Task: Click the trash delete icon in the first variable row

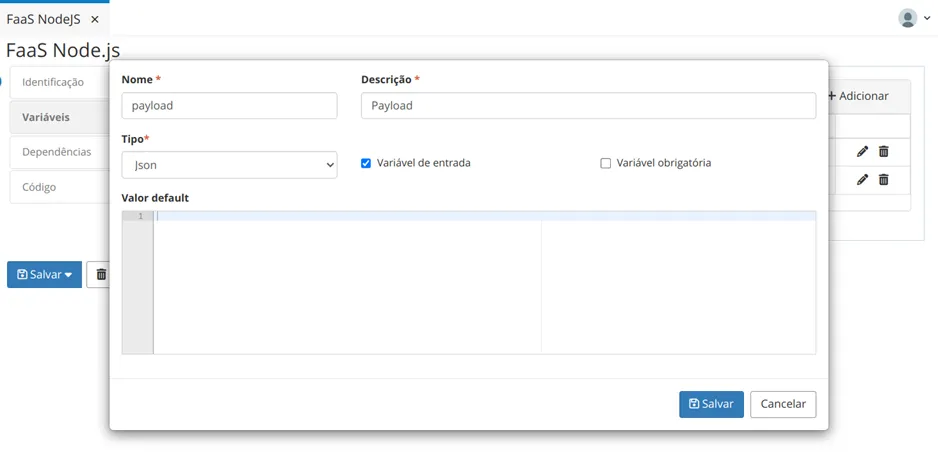Action: point(884,151)
